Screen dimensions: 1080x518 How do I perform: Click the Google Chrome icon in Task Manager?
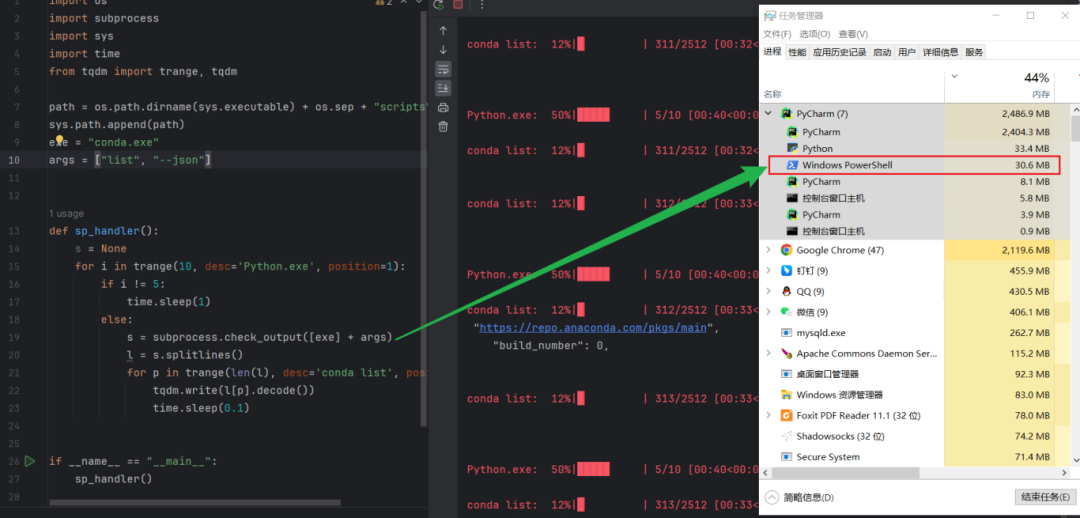coord(786,250)
